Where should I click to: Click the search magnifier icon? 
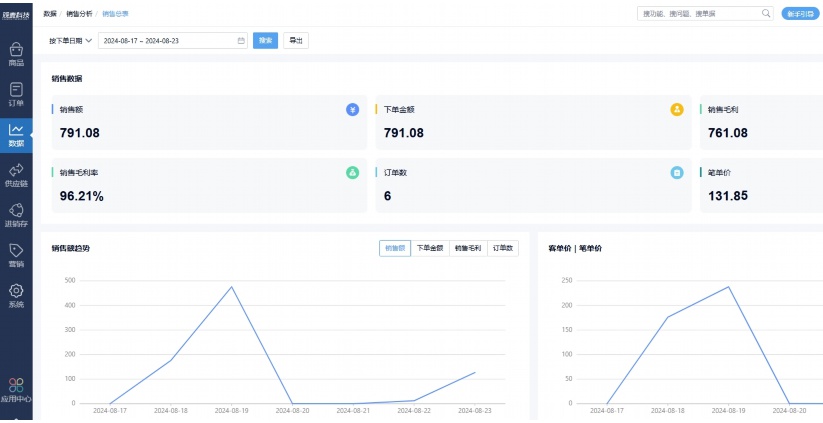[766, 13]
